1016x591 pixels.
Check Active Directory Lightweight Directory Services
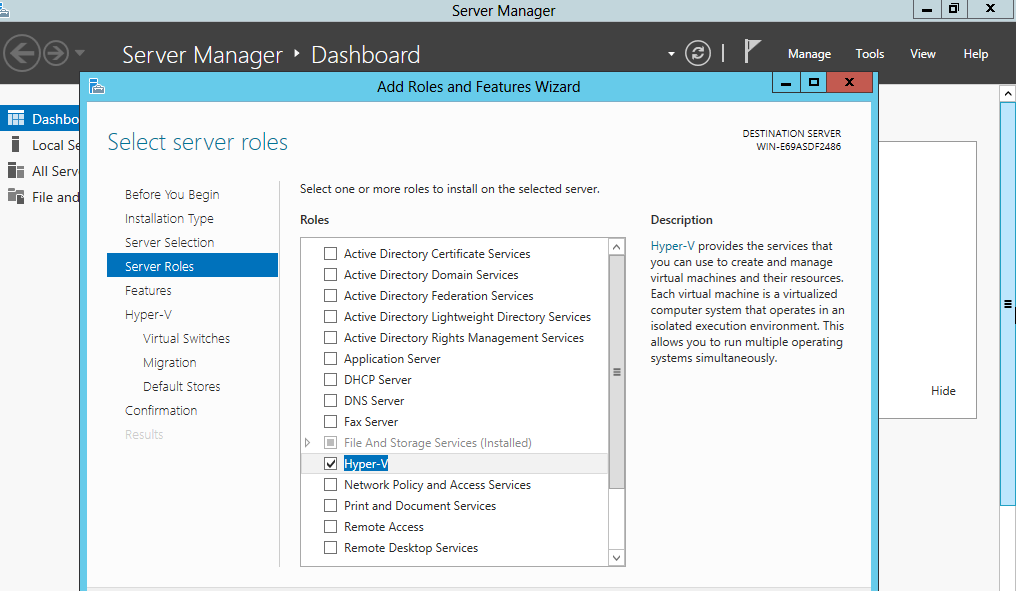coord(330,316)
